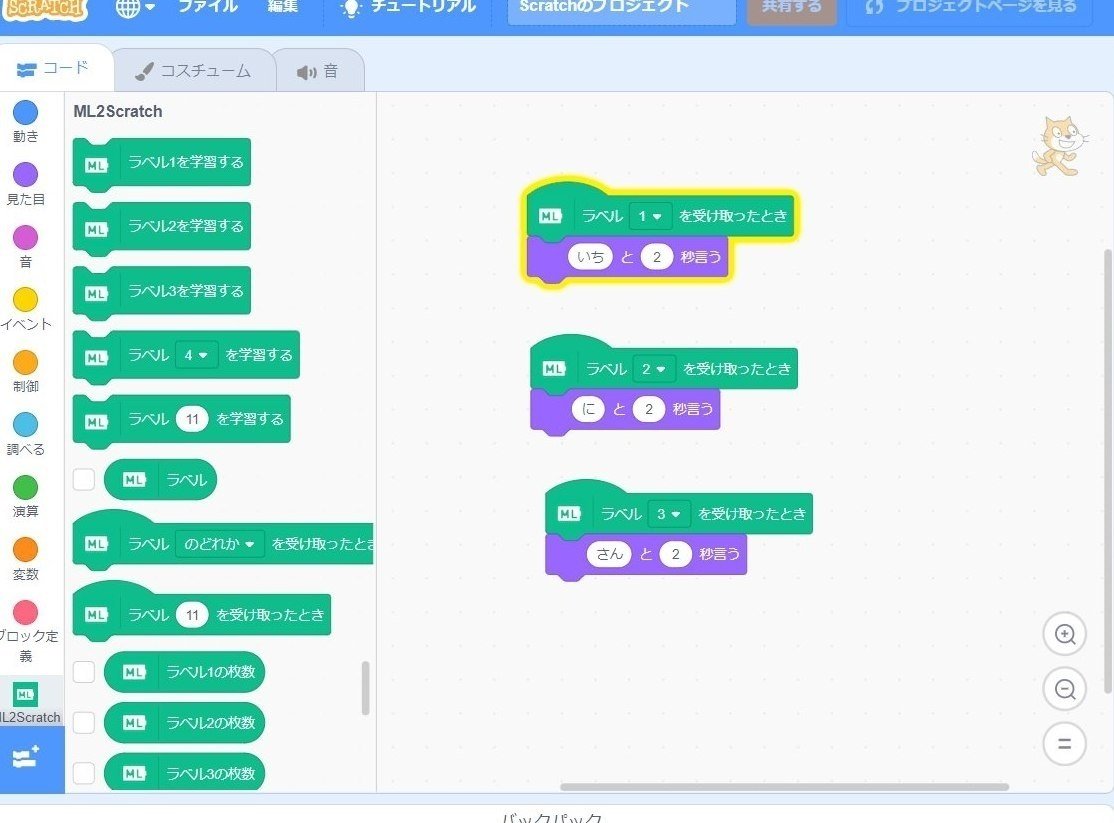This screenshot has height=823, width=1114.
Task: Enable the checkbox for ラベル1の枚数 block
Action: (x=84, y=672)
